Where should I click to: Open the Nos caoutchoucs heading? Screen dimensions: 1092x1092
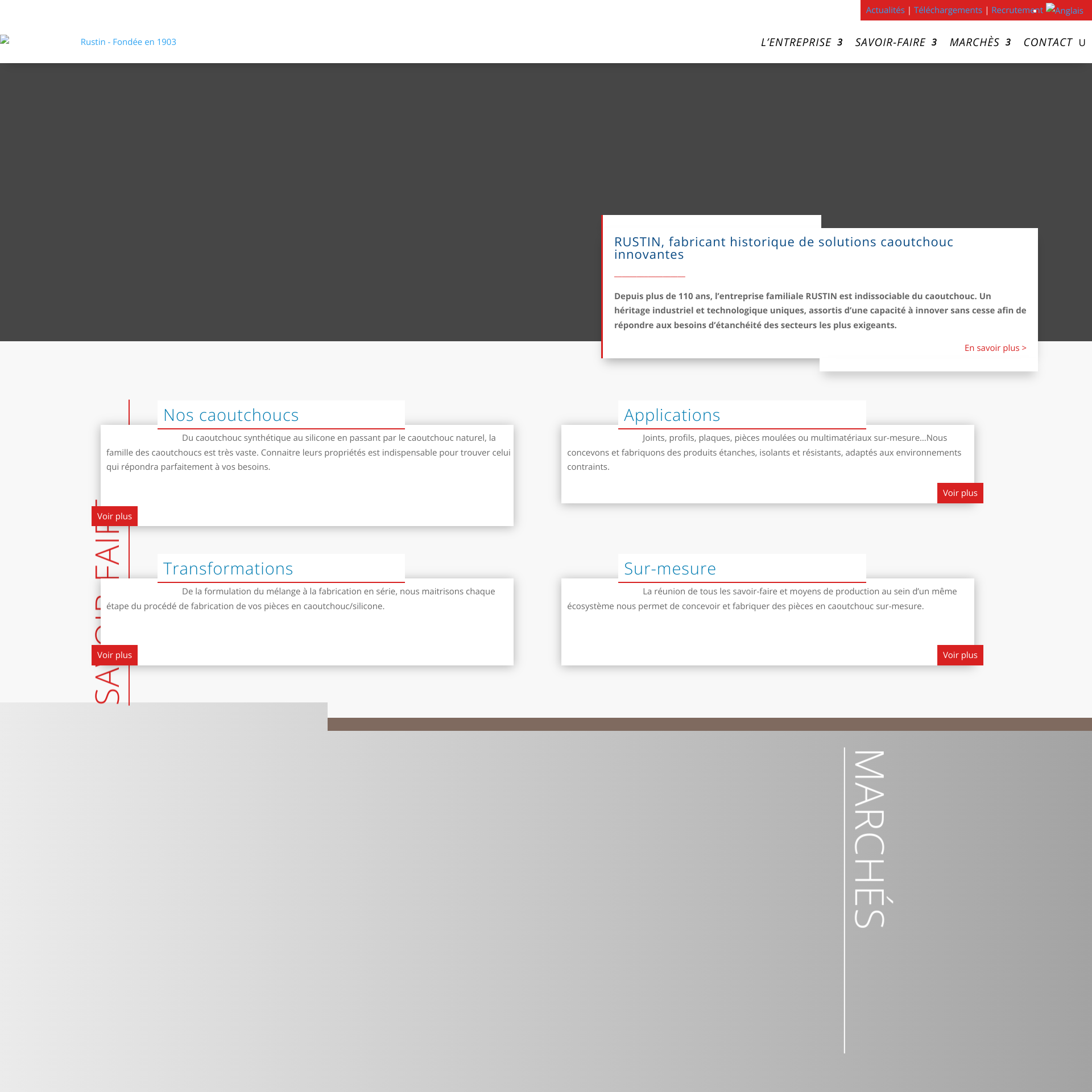click(x=231, y=415)
